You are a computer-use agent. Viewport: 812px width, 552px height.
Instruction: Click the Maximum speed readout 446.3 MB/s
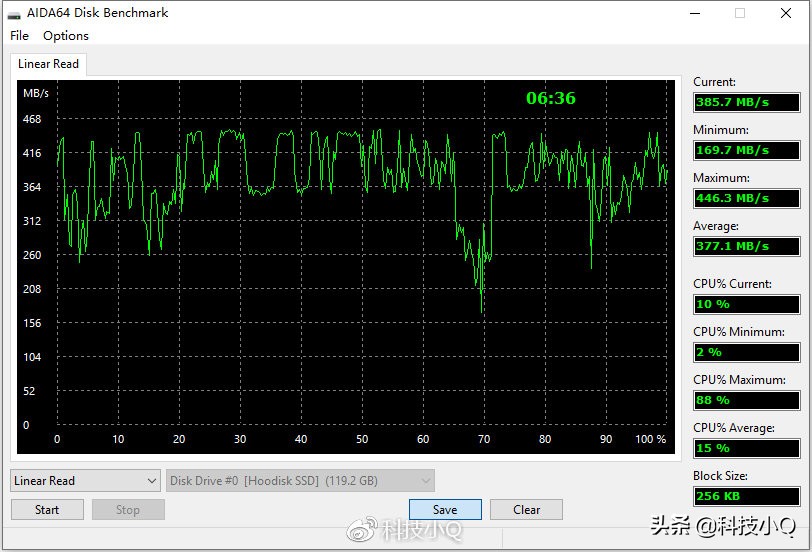(746, 199)
